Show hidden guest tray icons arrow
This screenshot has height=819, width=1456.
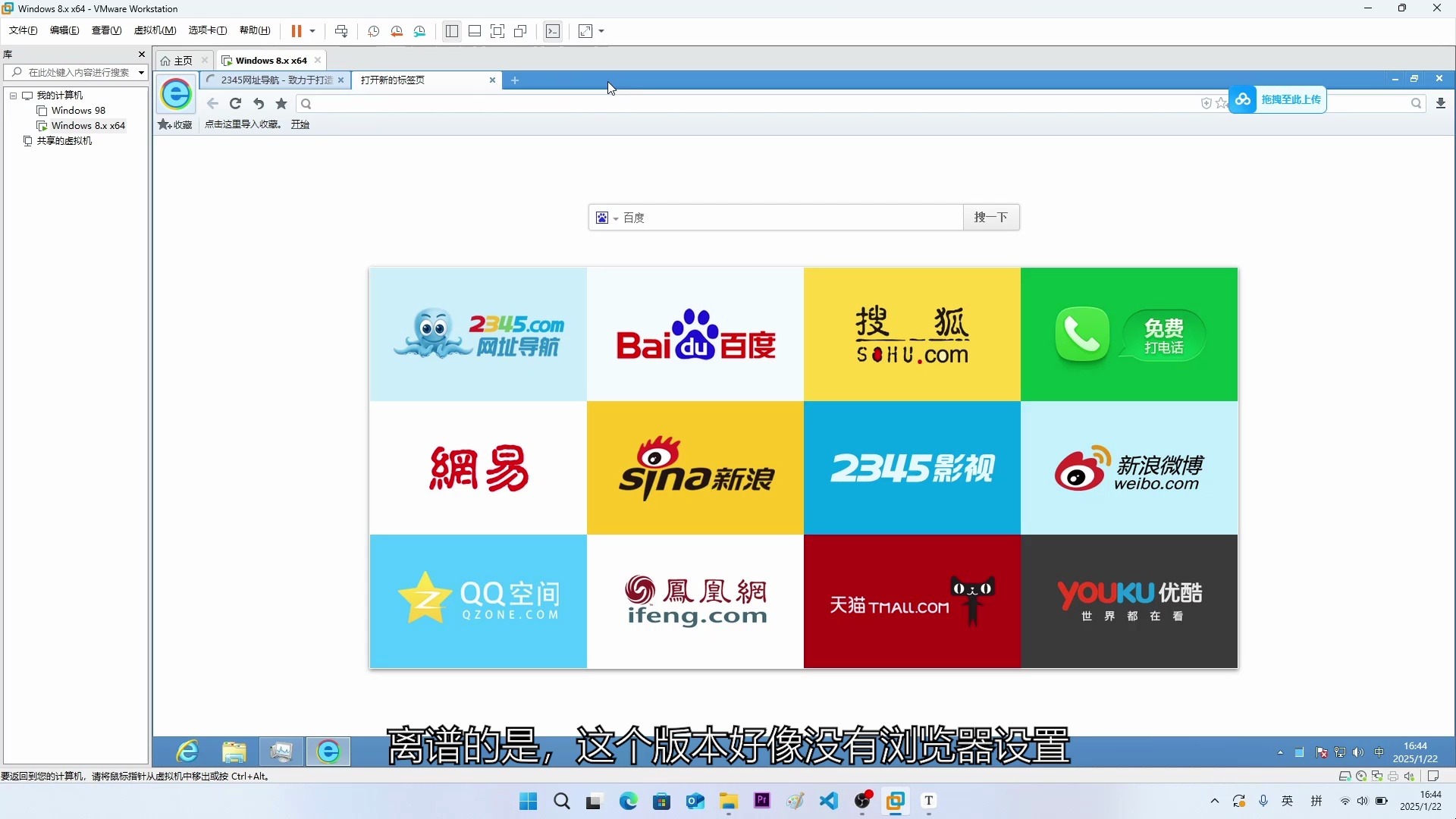[x=1280, y=753]
